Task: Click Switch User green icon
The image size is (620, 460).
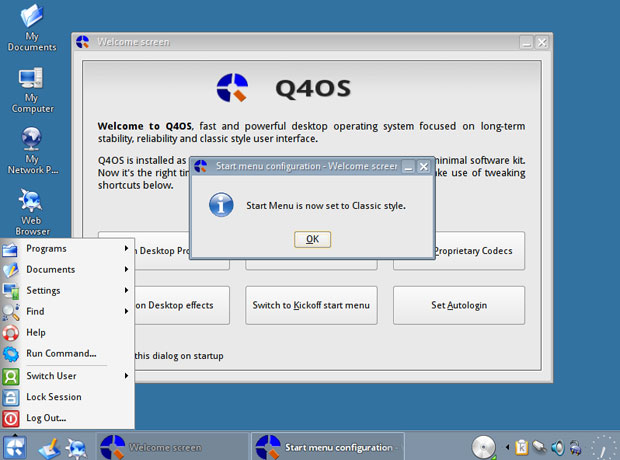Action: point(10,377)
